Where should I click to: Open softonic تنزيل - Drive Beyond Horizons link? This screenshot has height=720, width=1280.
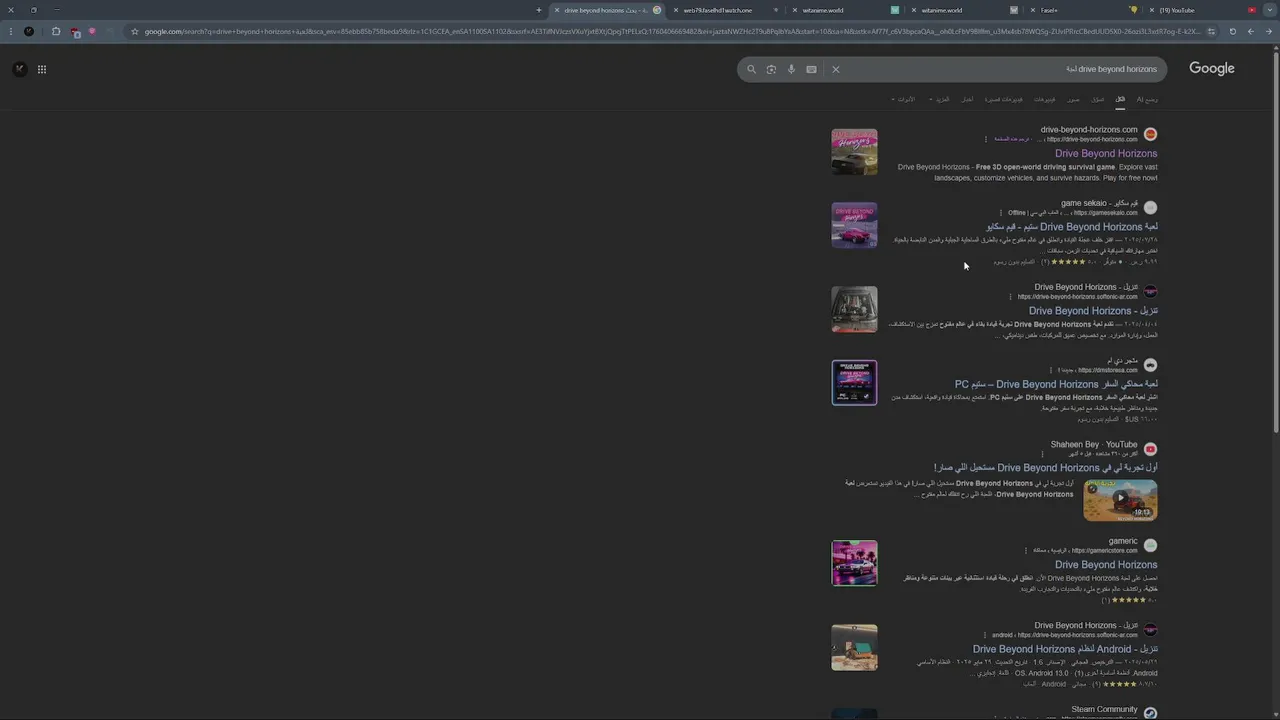coord(1093,311)
